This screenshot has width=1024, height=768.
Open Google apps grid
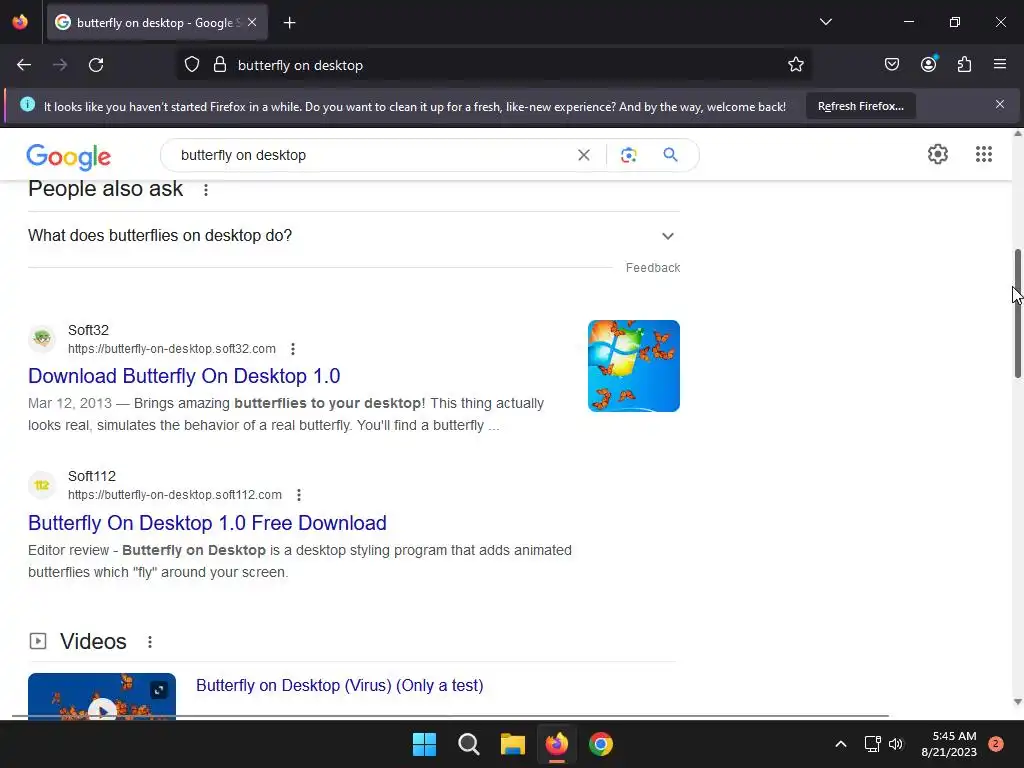[984, 154]
